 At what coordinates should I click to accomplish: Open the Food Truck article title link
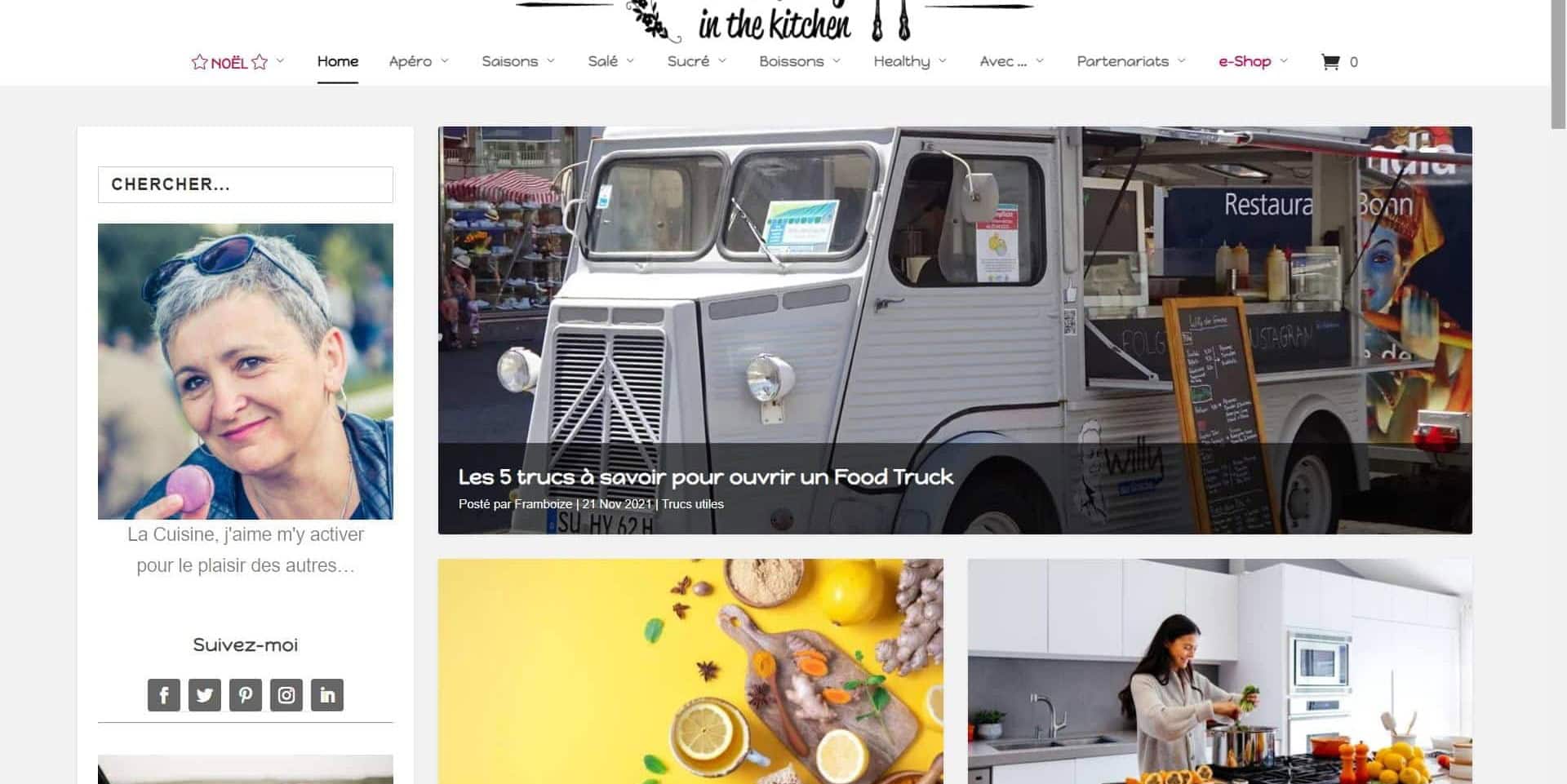point(705,476)
